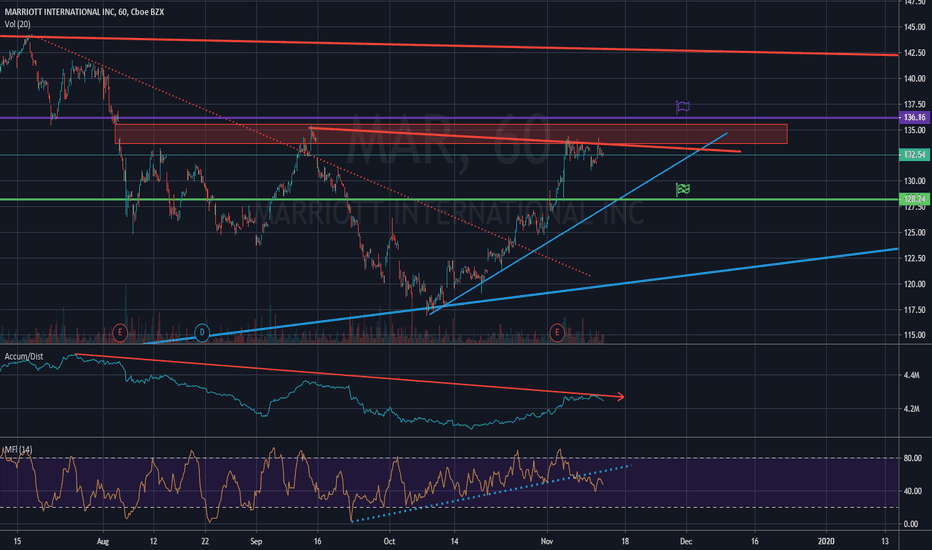This screenshot has height=550, width=932.
Task: Click the 0.00 MFI axis value
Action: (x=911, y=524)
